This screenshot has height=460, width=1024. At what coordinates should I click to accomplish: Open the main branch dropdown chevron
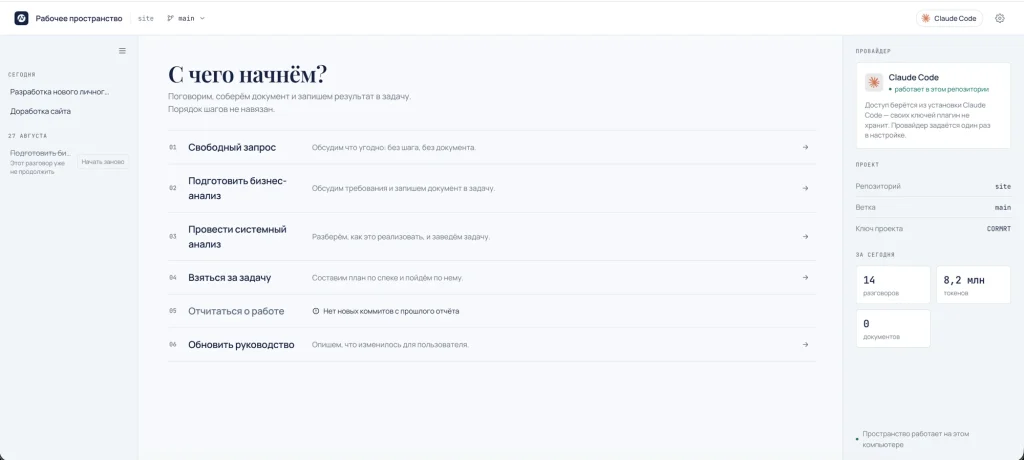tap(202, 18)
